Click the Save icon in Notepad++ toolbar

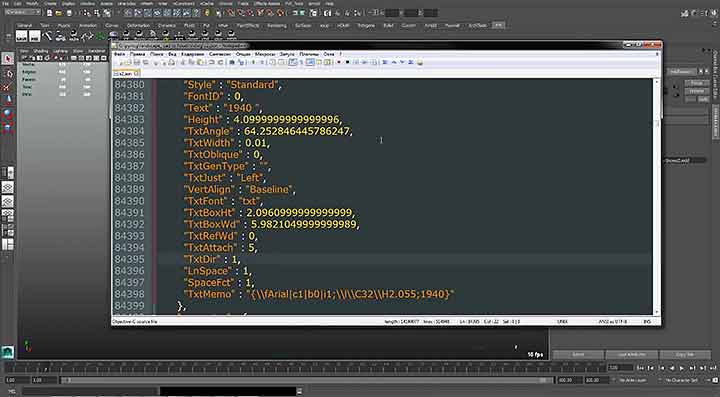(137, 62)
